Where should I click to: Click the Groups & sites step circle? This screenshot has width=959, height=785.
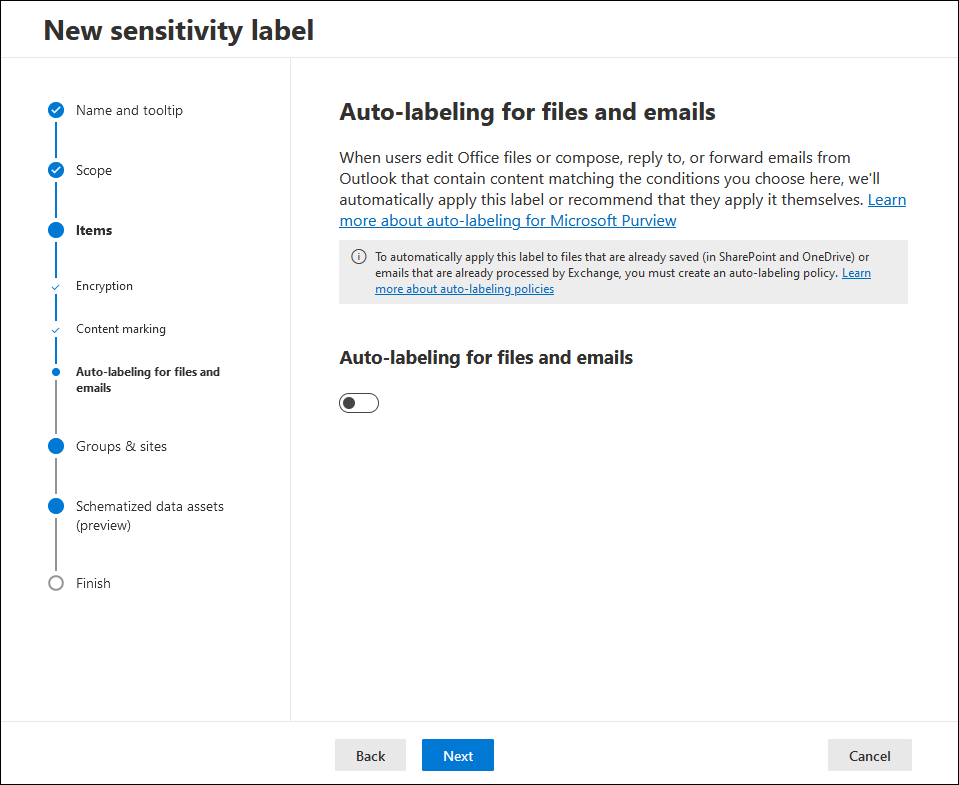click(x=56, y=446)
